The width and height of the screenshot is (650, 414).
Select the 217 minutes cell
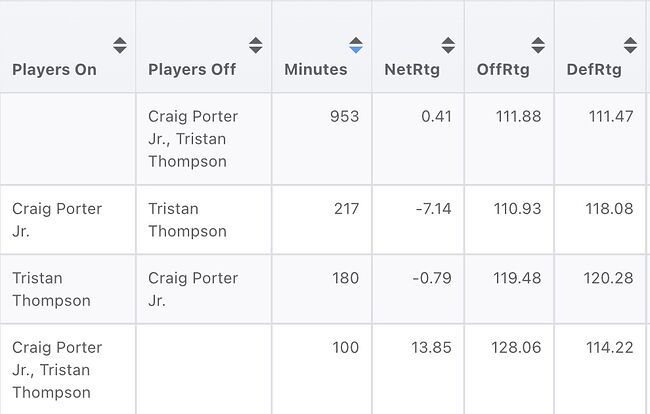point(345,209)
